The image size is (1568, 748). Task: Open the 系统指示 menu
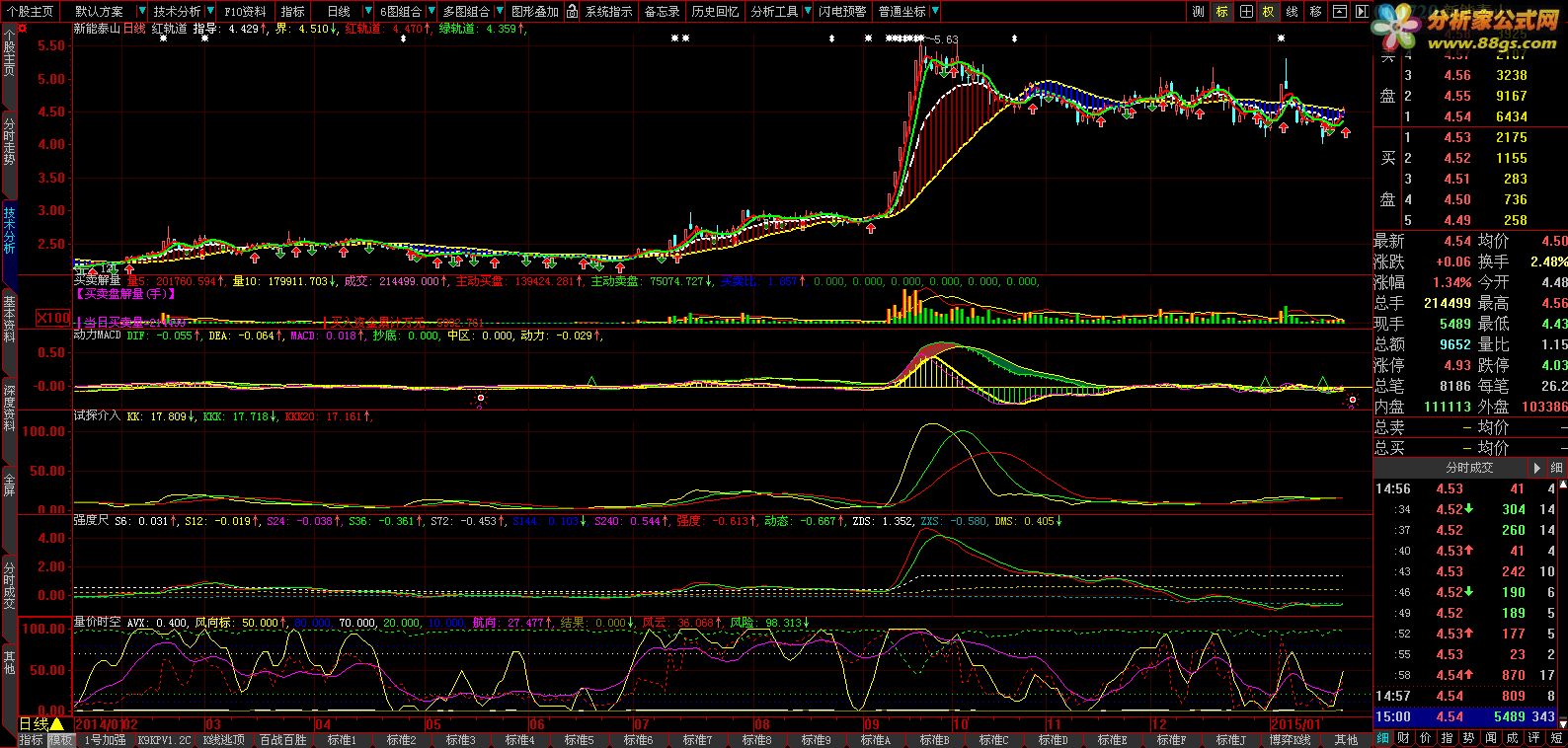pos(608,12)
